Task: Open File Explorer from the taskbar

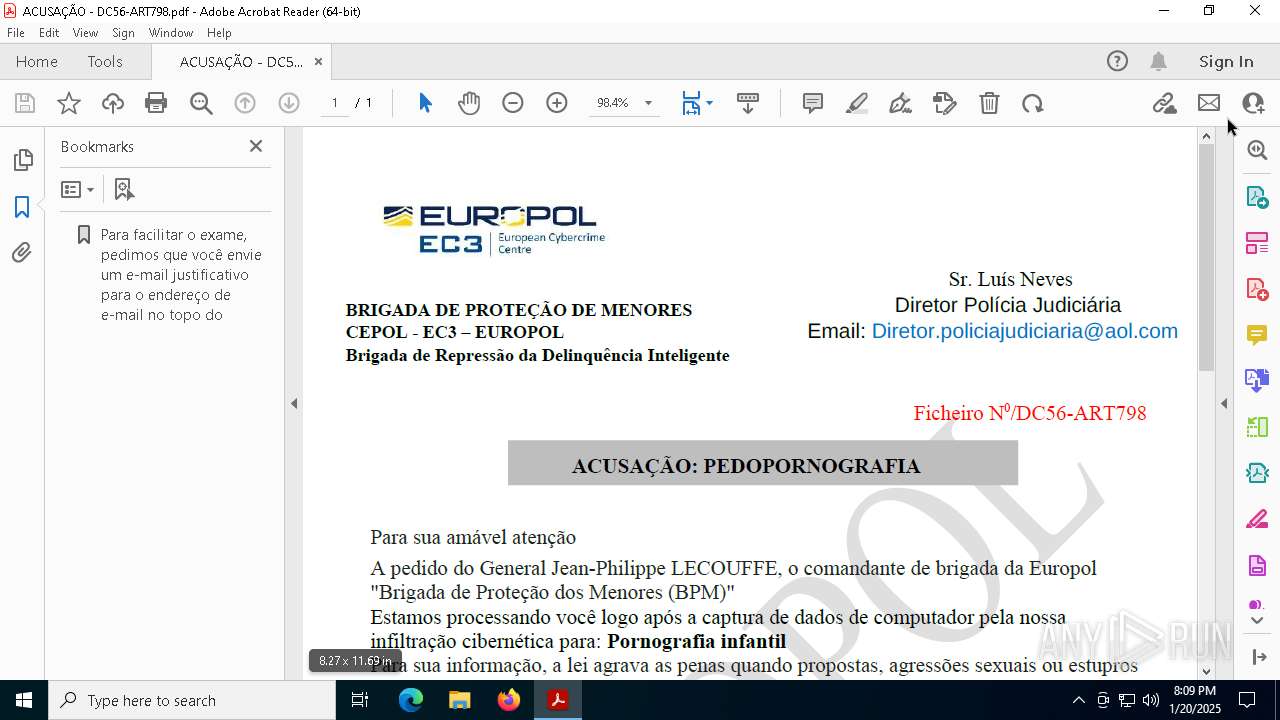Action: click(460, 700)
